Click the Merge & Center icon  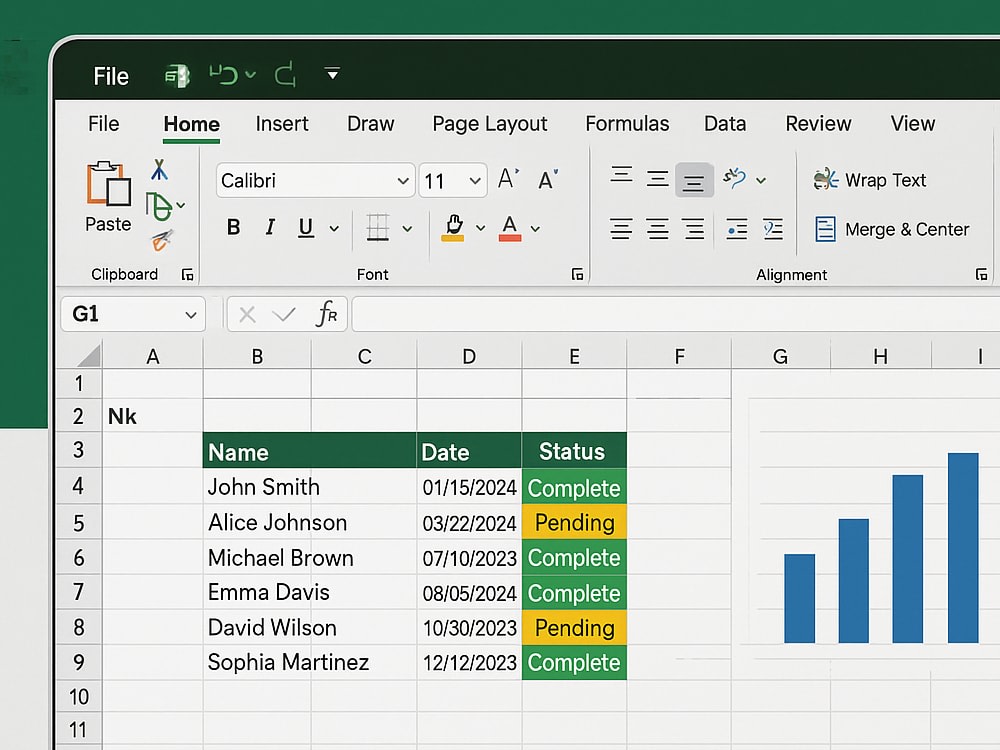[x=825, y=229]
